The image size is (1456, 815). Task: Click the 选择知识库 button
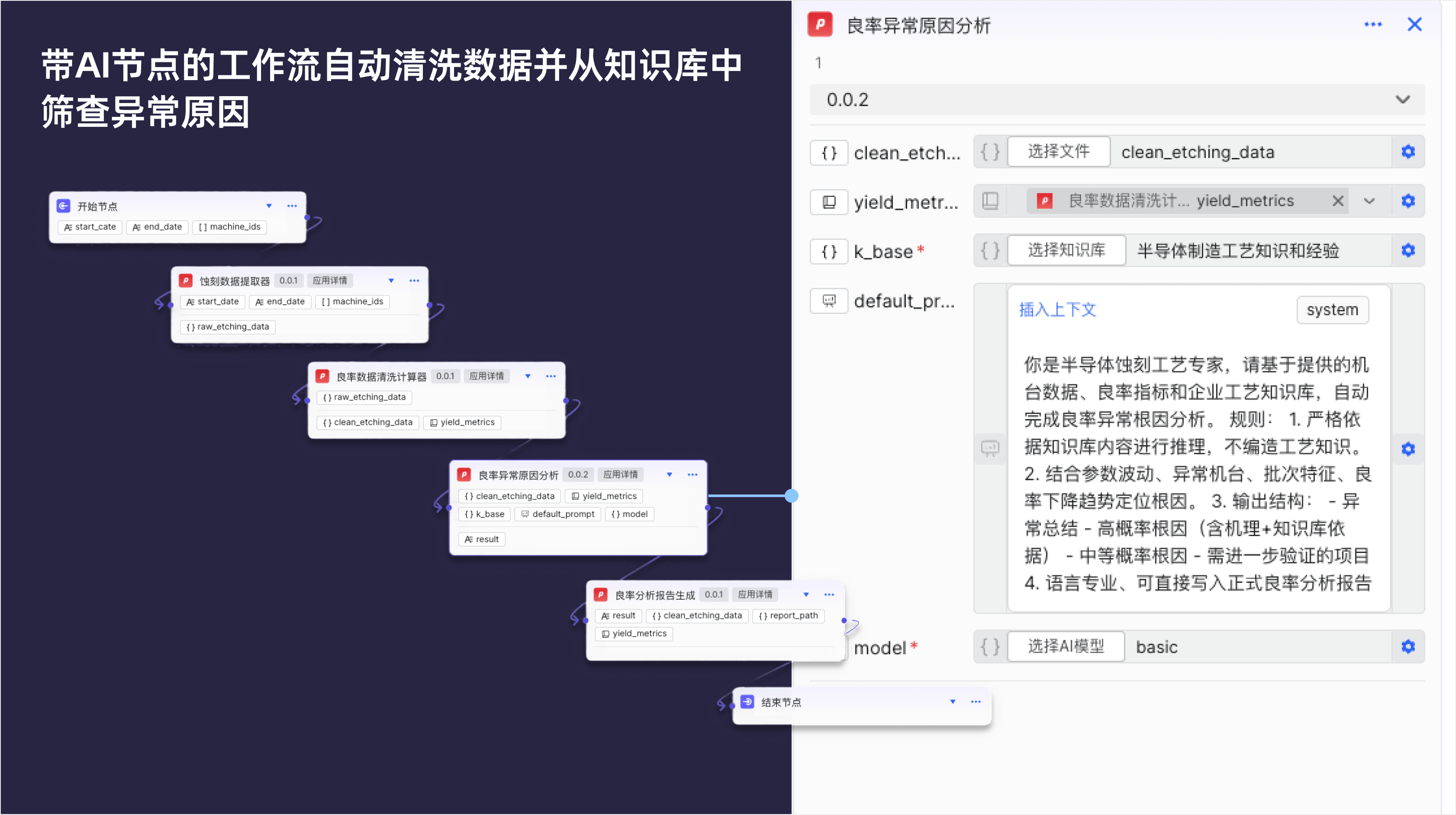tap(1066, 250)
